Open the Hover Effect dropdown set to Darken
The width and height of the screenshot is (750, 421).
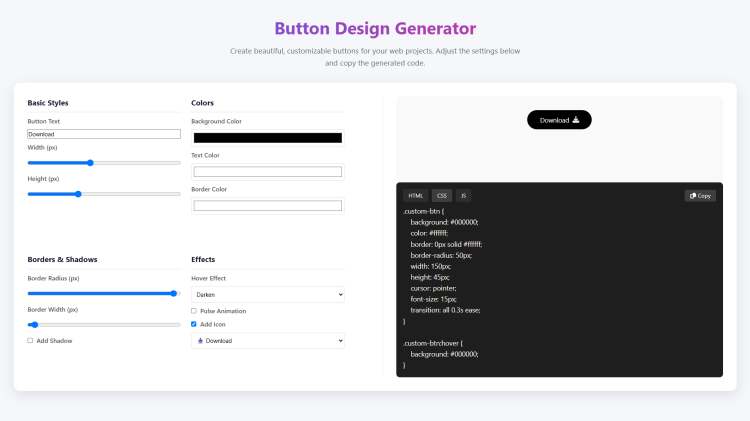point(267,295)
